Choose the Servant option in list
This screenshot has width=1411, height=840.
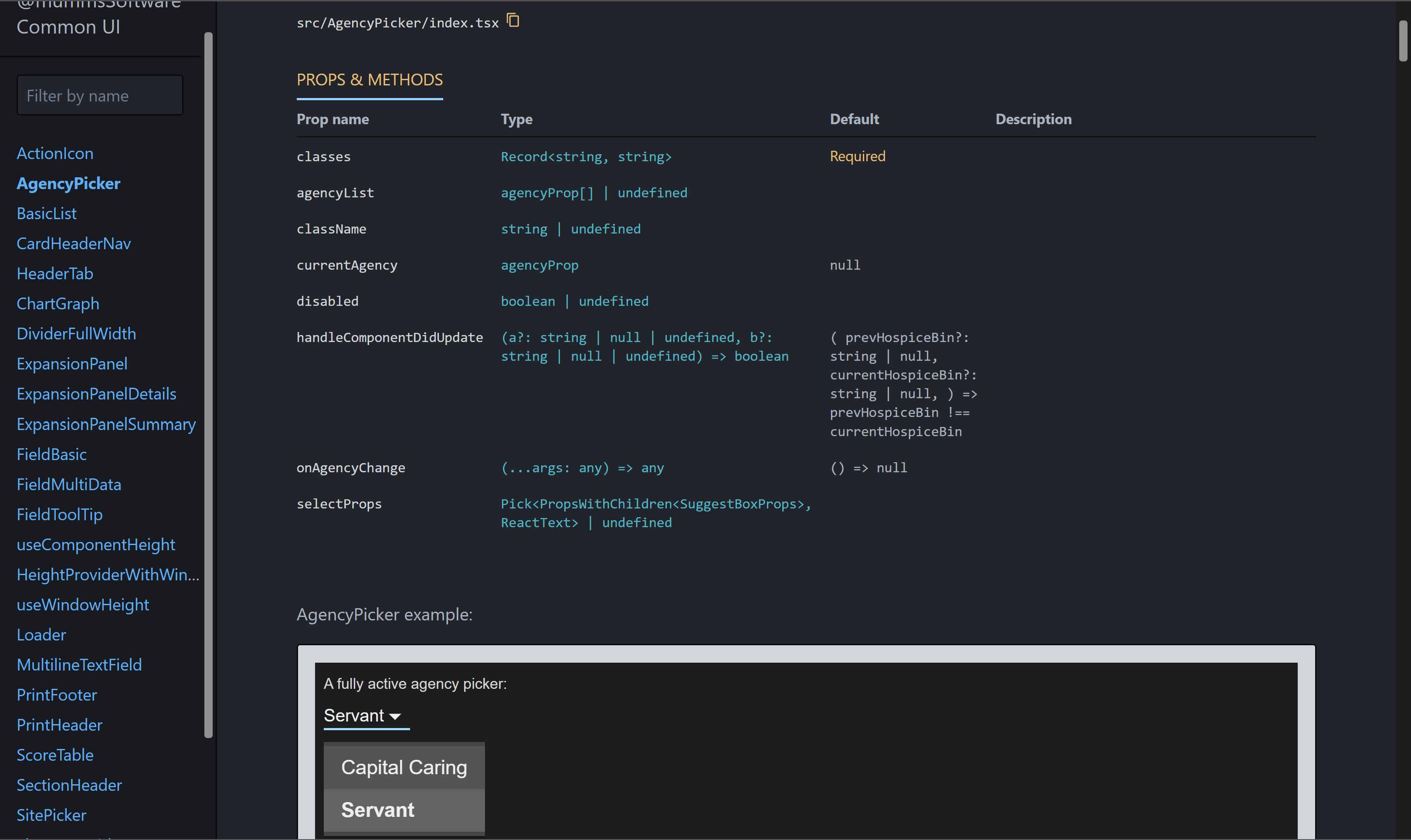(x=404, y=810)
